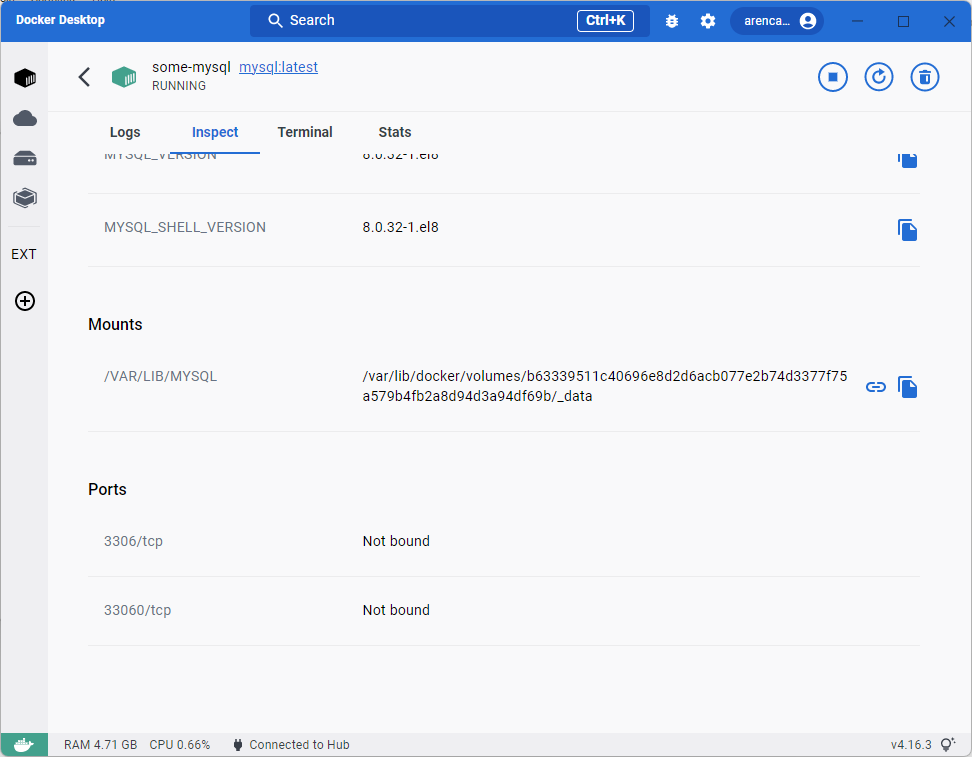This screenshot has width=972, height=757.
Task: Click the EXT extensions label
Action: (x=24, y=254)
